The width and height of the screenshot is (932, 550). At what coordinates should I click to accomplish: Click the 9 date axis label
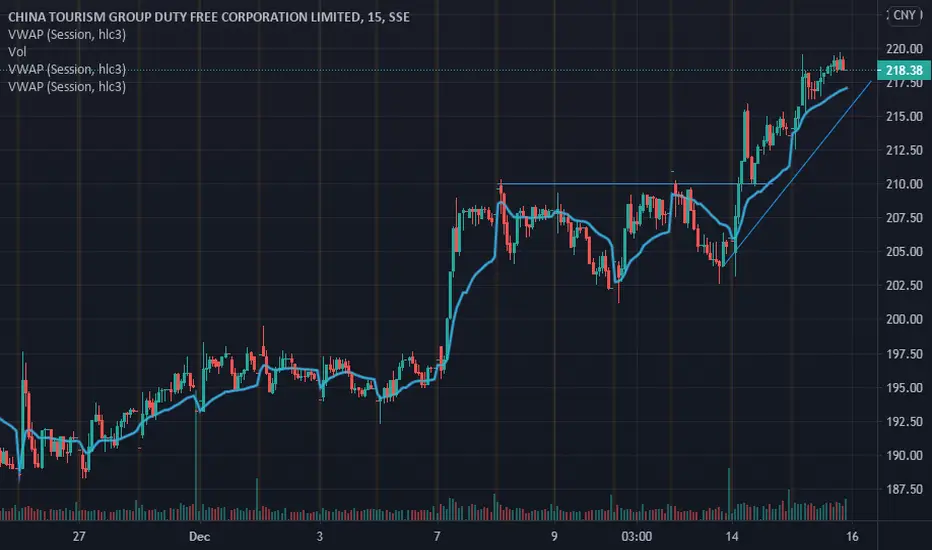coord(554,536)
